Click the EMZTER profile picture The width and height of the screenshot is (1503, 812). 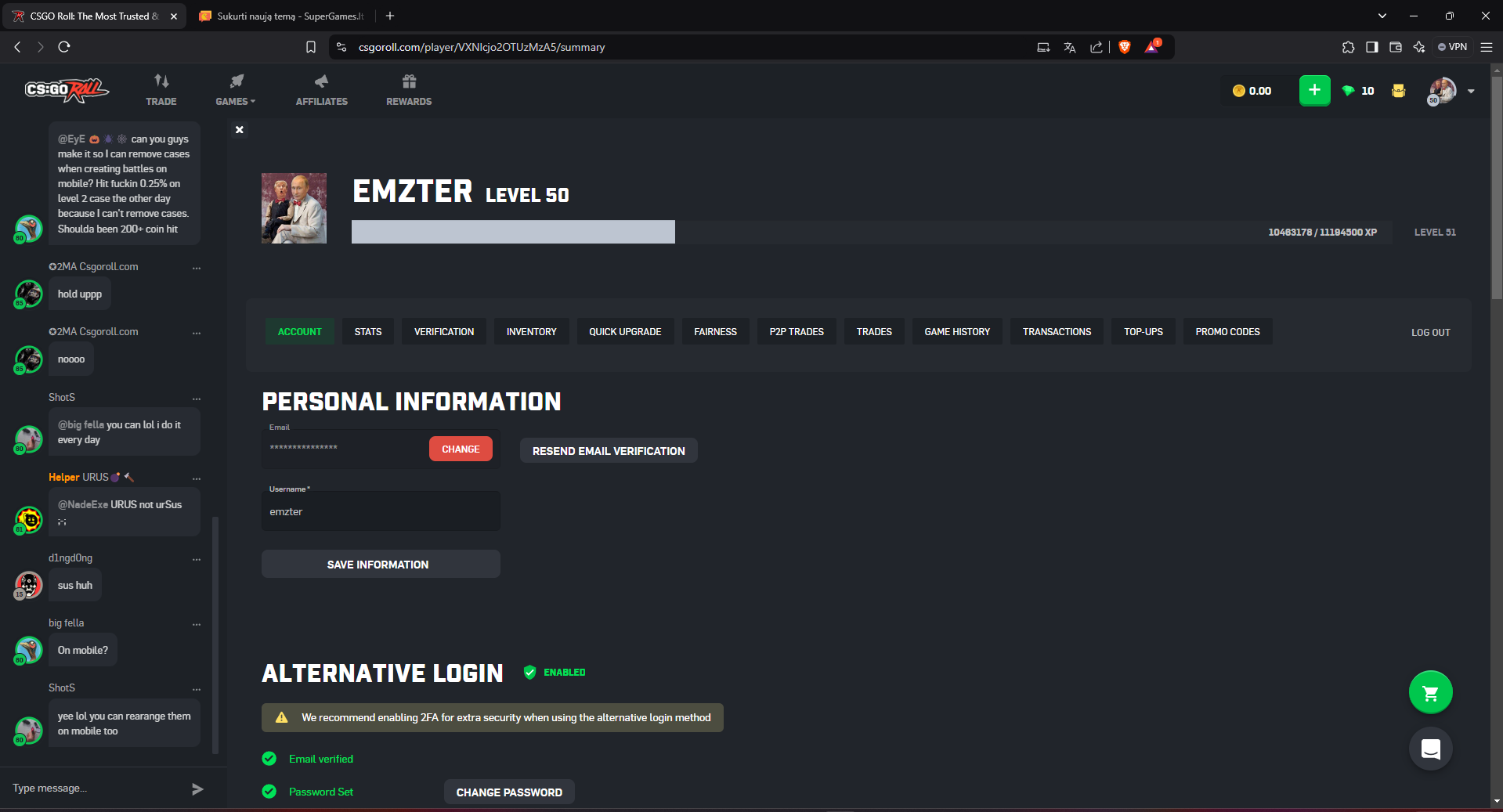[x=294, y=208]
